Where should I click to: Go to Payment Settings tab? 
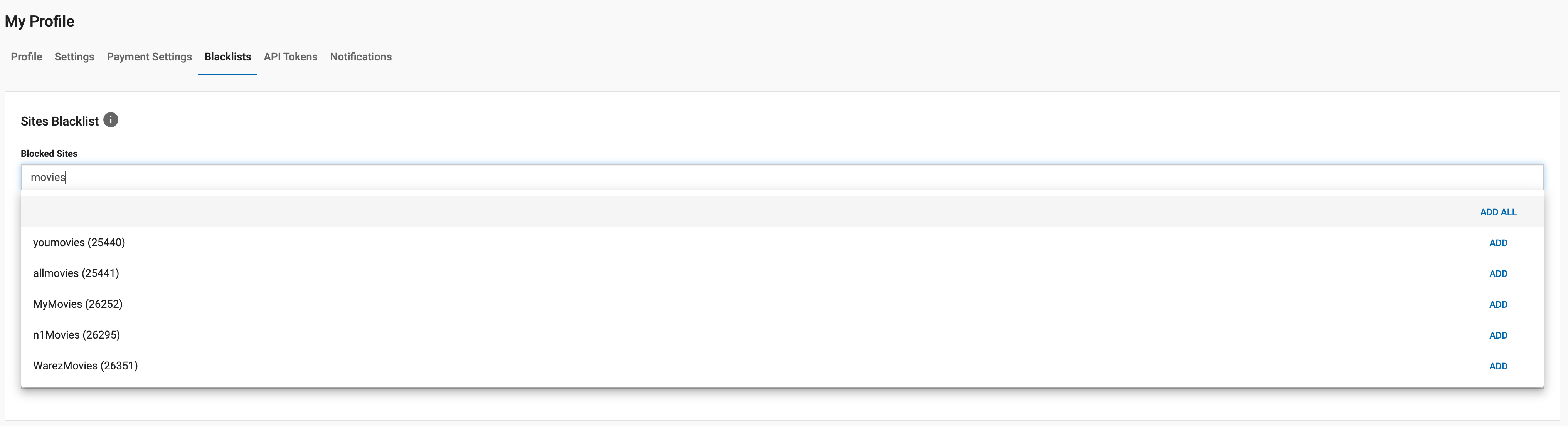point(149,57)
